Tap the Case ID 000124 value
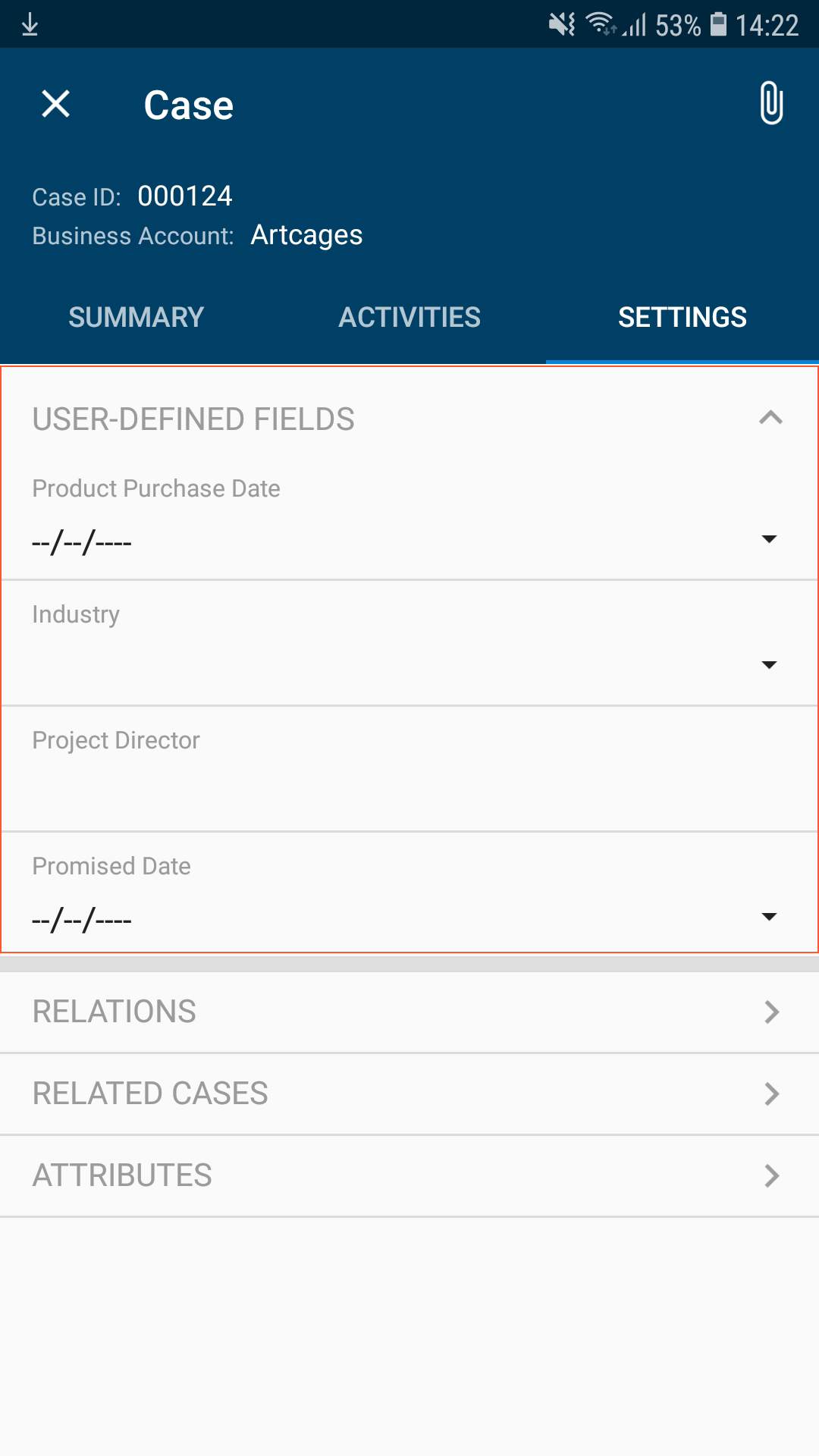This screenshot has width=819, height=1456. (184, 196)
